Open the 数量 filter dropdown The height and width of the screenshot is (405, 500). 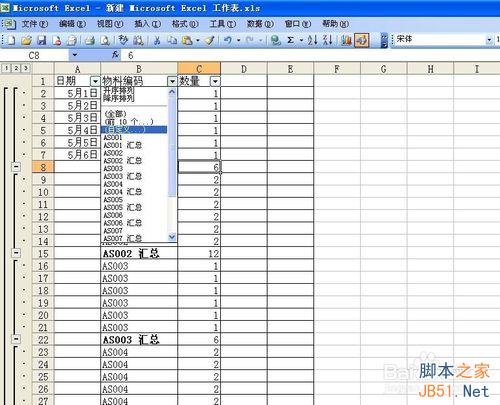(x=215, y=81)
